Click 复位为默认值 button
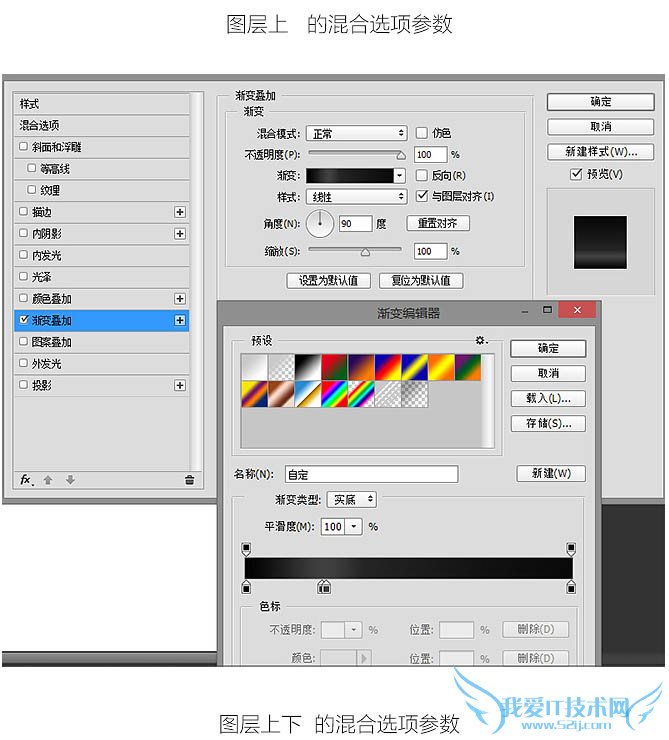Image resolution: width=669 pixels, height=740 pixels. click(421, 281)
